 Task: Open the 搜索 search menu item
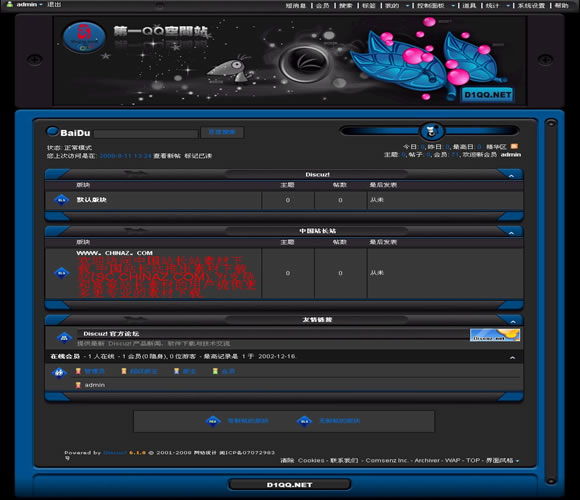point(346,6)
